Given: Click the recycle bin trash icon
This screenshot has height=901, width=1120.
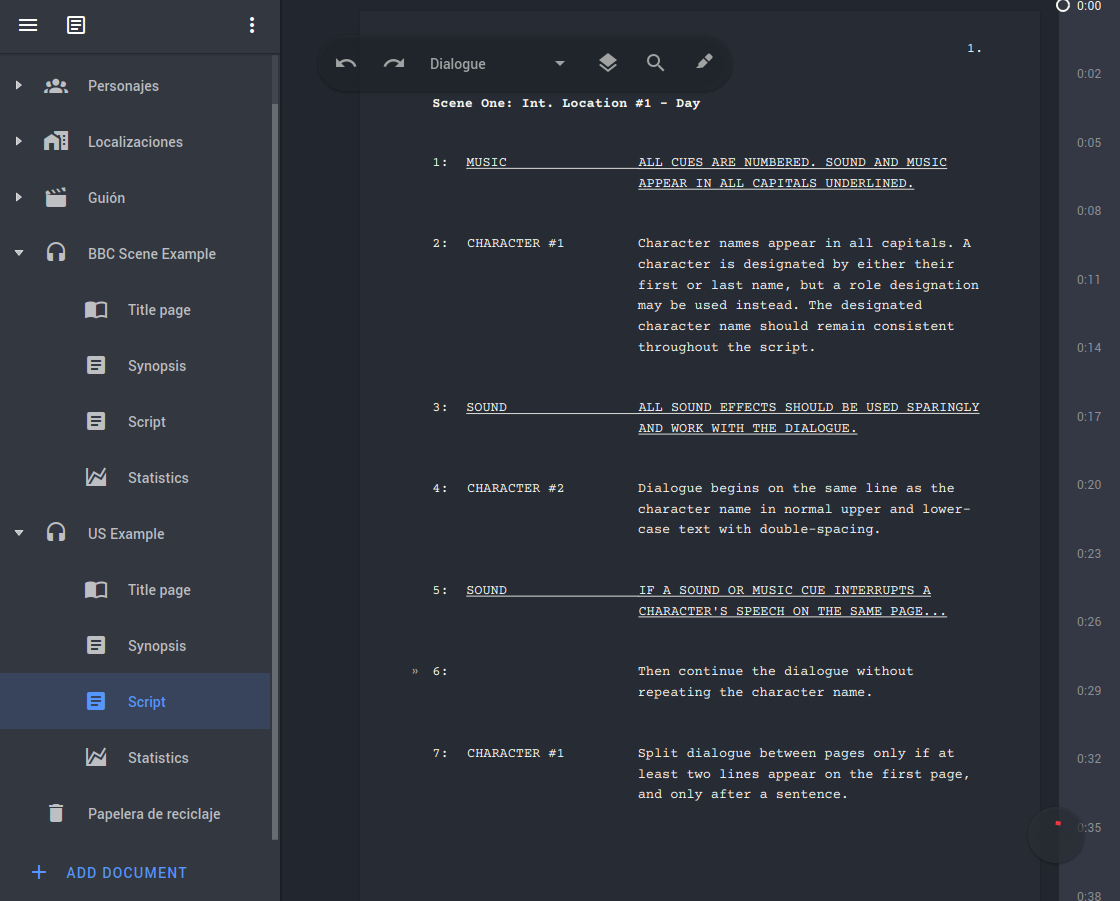Looking at the screenshot, I should pyautogui.click(x=56, y=813).
